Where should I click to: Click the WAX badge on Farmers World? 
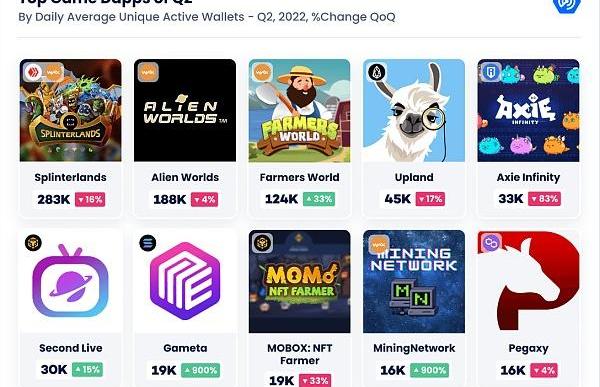pos(262,72)
